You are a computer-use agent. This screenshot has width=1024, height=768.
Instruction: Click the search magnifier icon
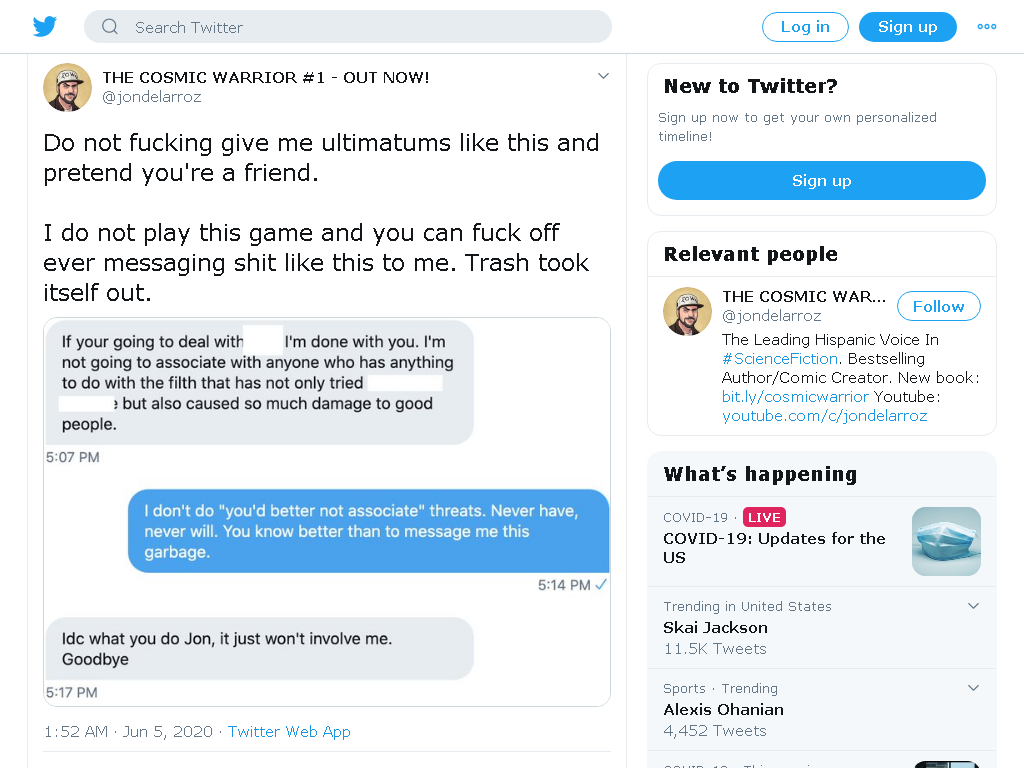pyautogui.click(x=110, y=27)
